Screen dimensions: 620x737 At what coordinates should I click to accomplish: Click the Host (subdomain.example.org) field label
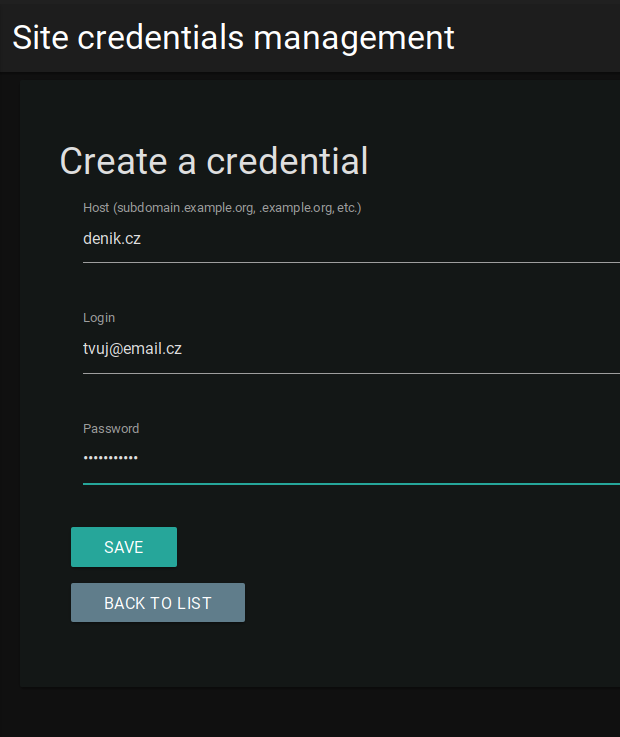tap(222, 208)
